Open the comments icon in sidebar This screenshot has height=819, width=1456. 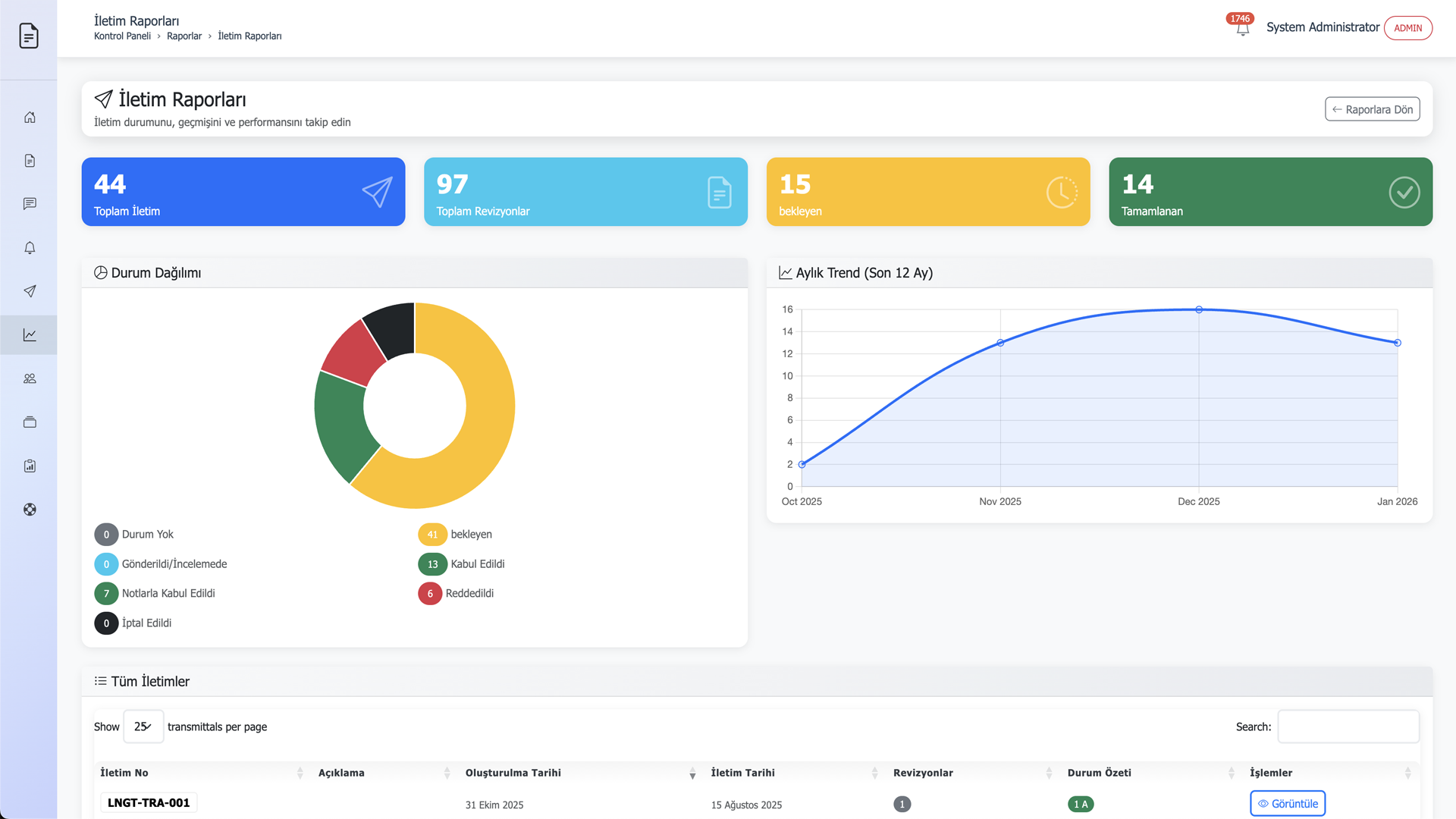(30, 204)
